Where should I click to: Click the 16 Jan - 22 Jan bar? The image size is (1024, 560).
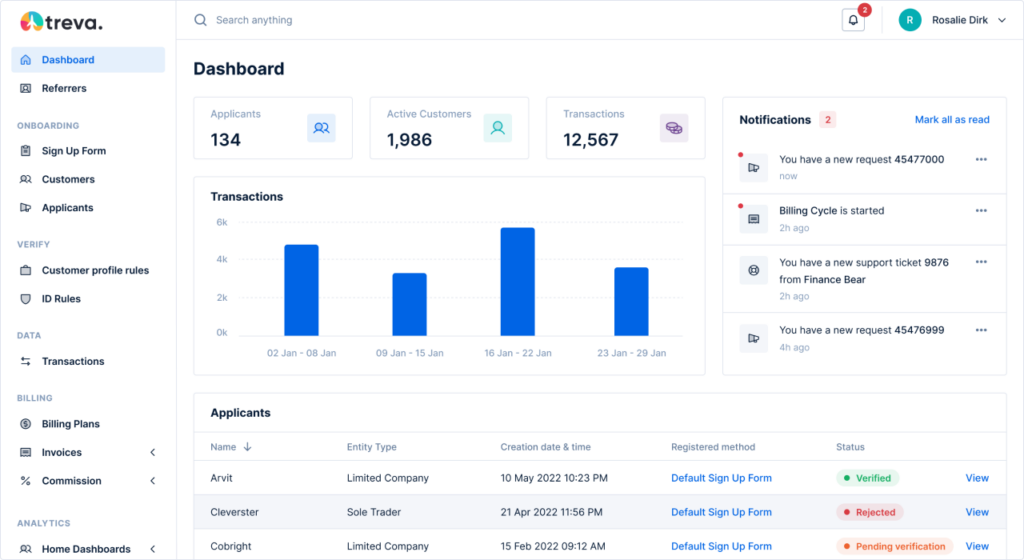pos(517,282)
